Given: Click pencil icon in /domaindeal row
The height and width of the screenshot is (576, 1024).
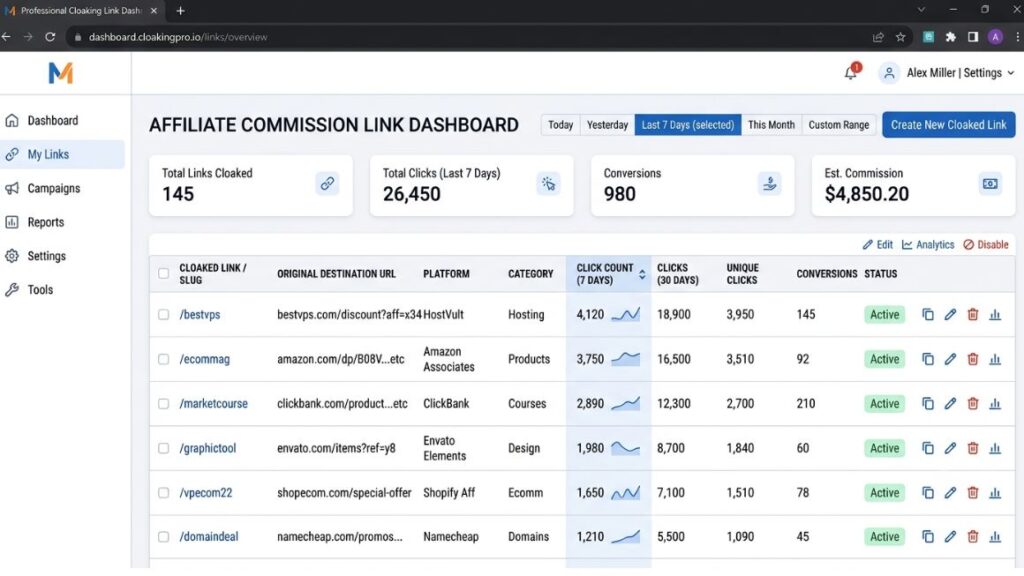Looking at the screenshot, I should 950,537.
